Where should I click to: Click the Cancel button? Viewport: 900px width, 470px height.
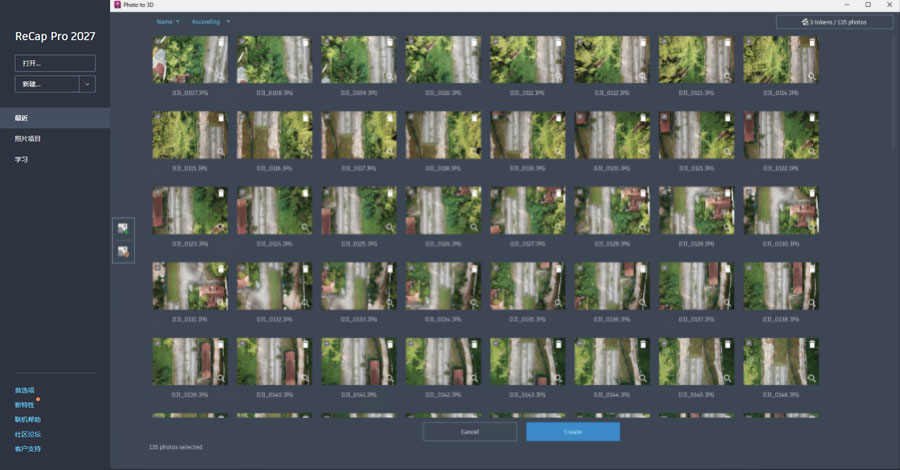(470, 432)
